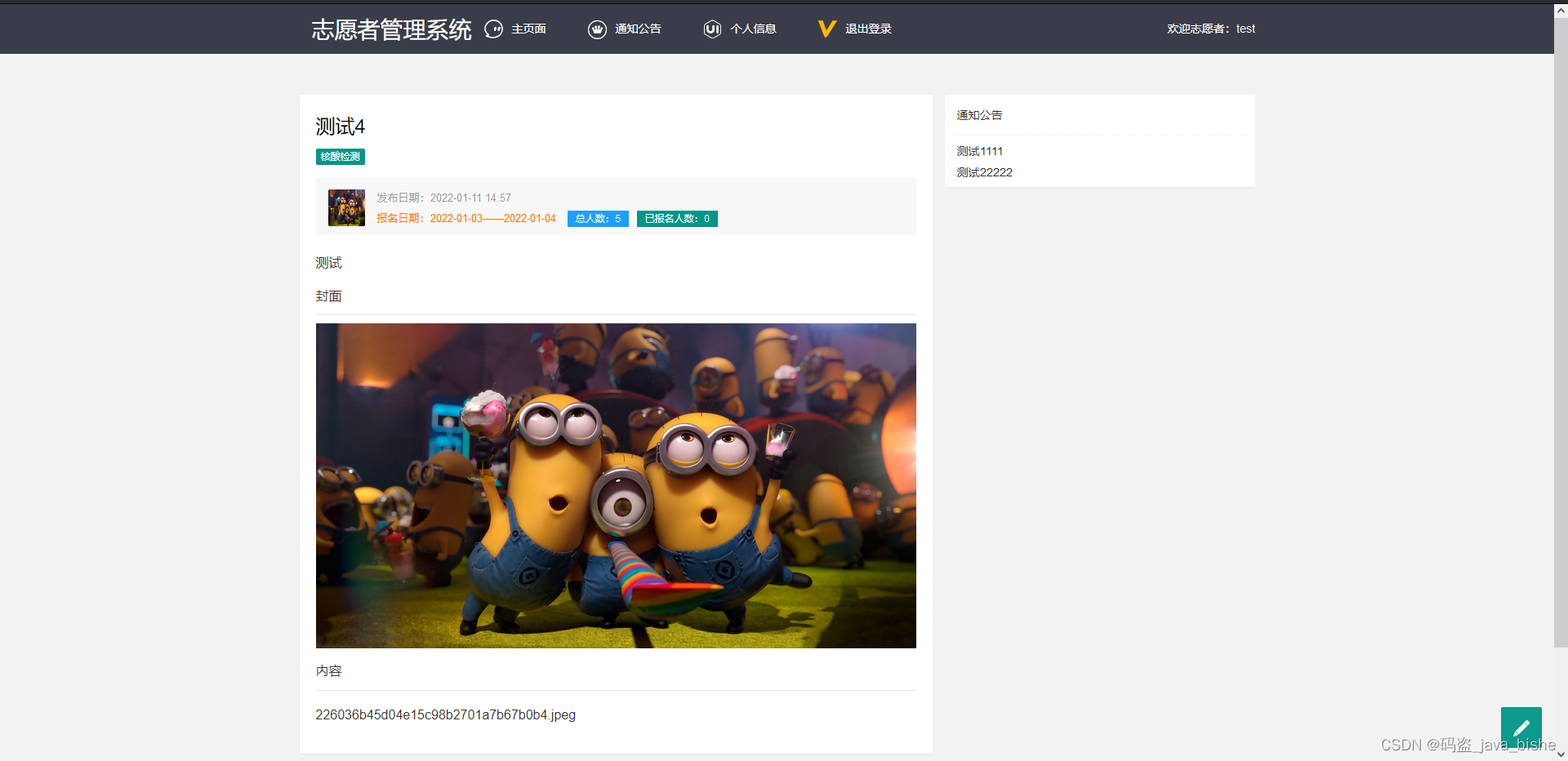Click the 欢迎志愿者: test welcome text

tap(1210, 29)
